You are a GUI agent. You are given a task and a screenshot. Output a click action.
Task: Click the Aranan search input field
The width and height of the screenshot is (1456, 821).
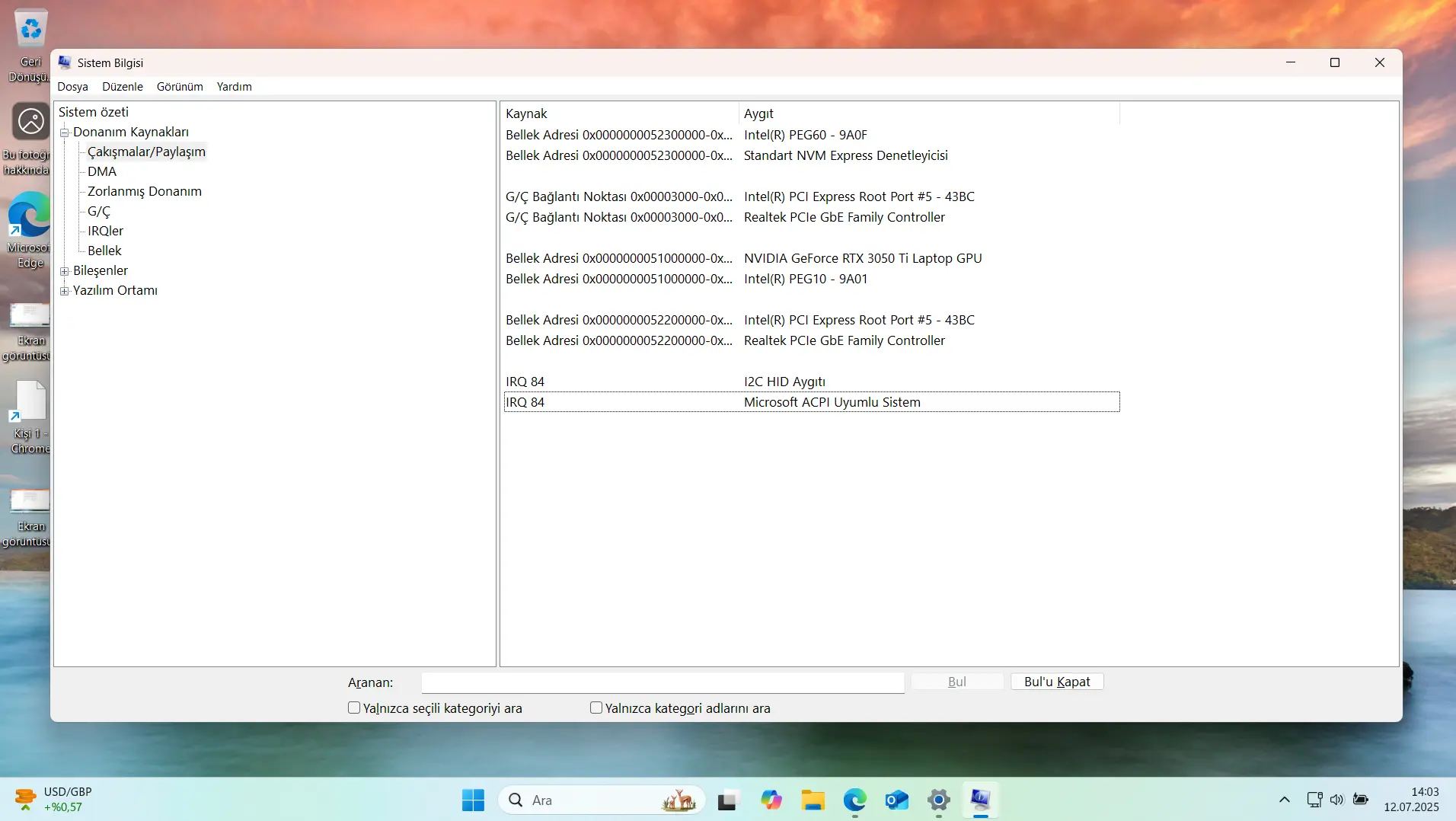(663, 682)
